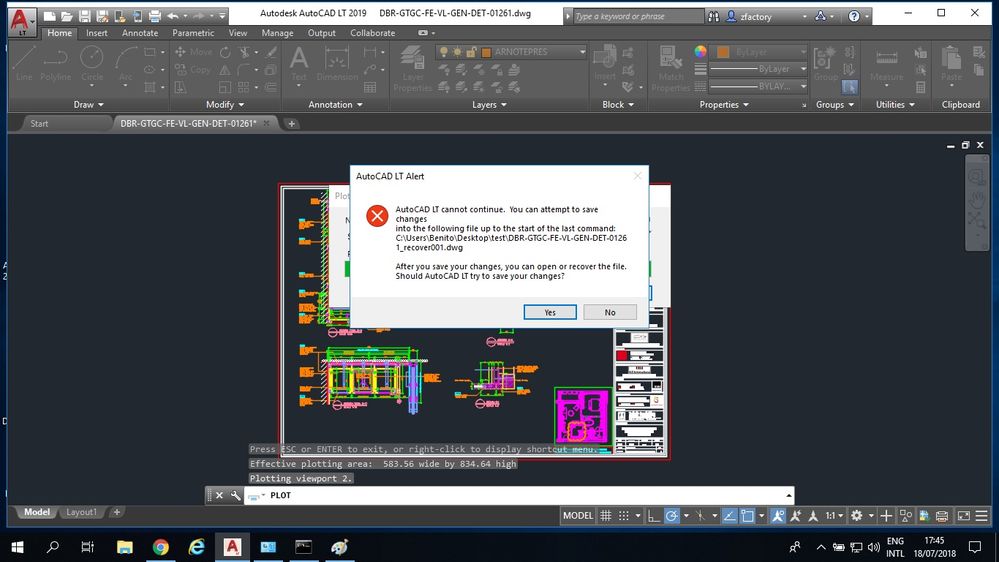Screen dimensions: 999x562
Task: Click Yes to save changes in alert
Action: coord(550,312)
